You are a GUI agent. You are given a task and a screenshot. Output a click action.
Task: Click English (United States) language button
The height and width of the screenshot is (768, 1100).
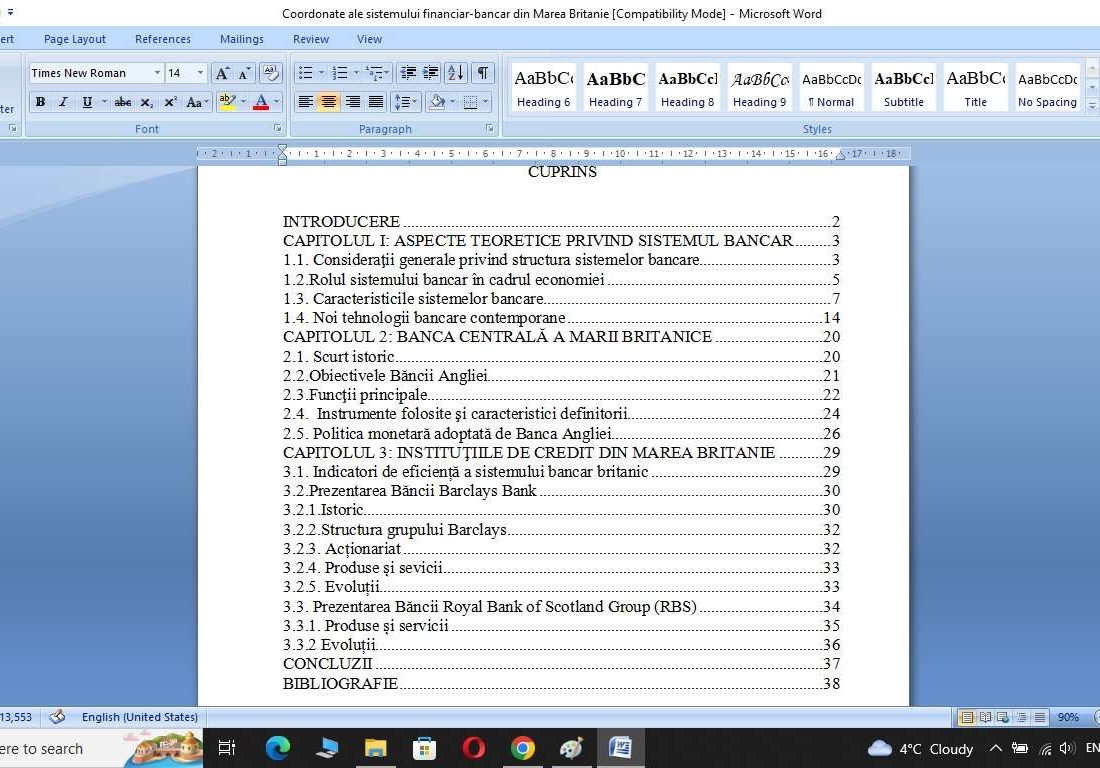pyautogui.click(x=139, y=717)
